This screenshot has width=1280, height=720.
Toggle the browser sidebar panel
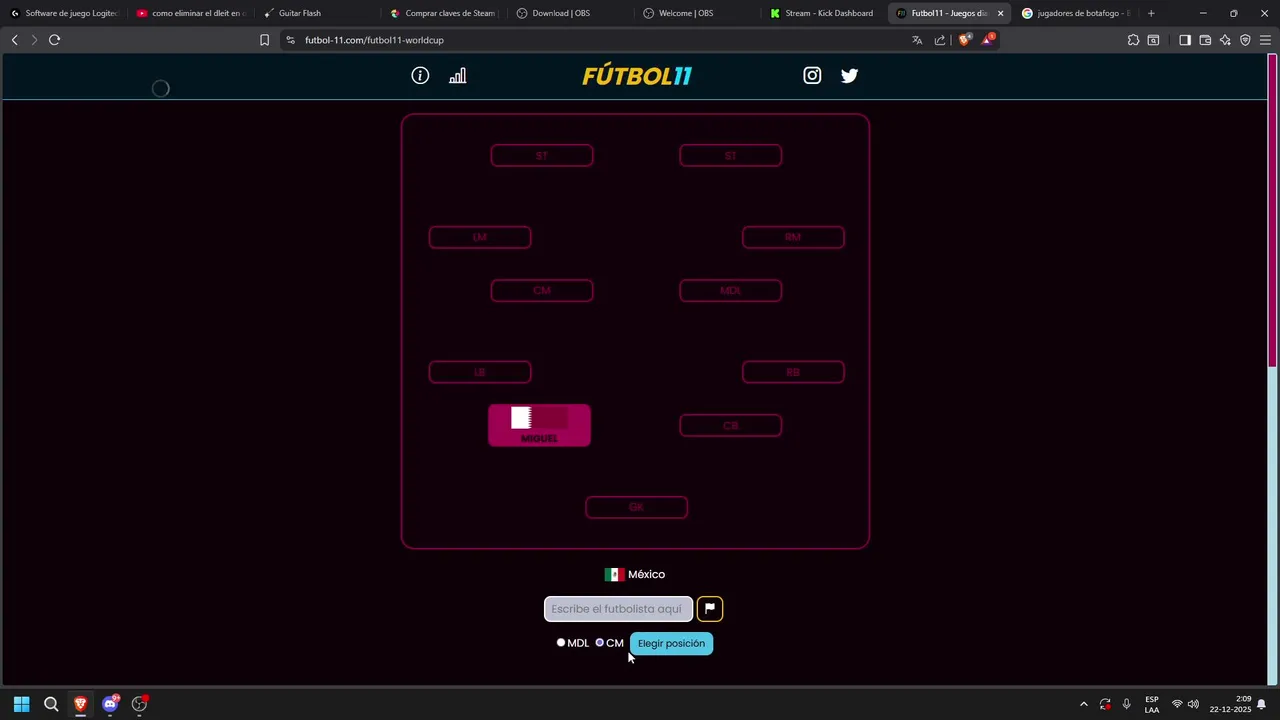click(1185, 40)
